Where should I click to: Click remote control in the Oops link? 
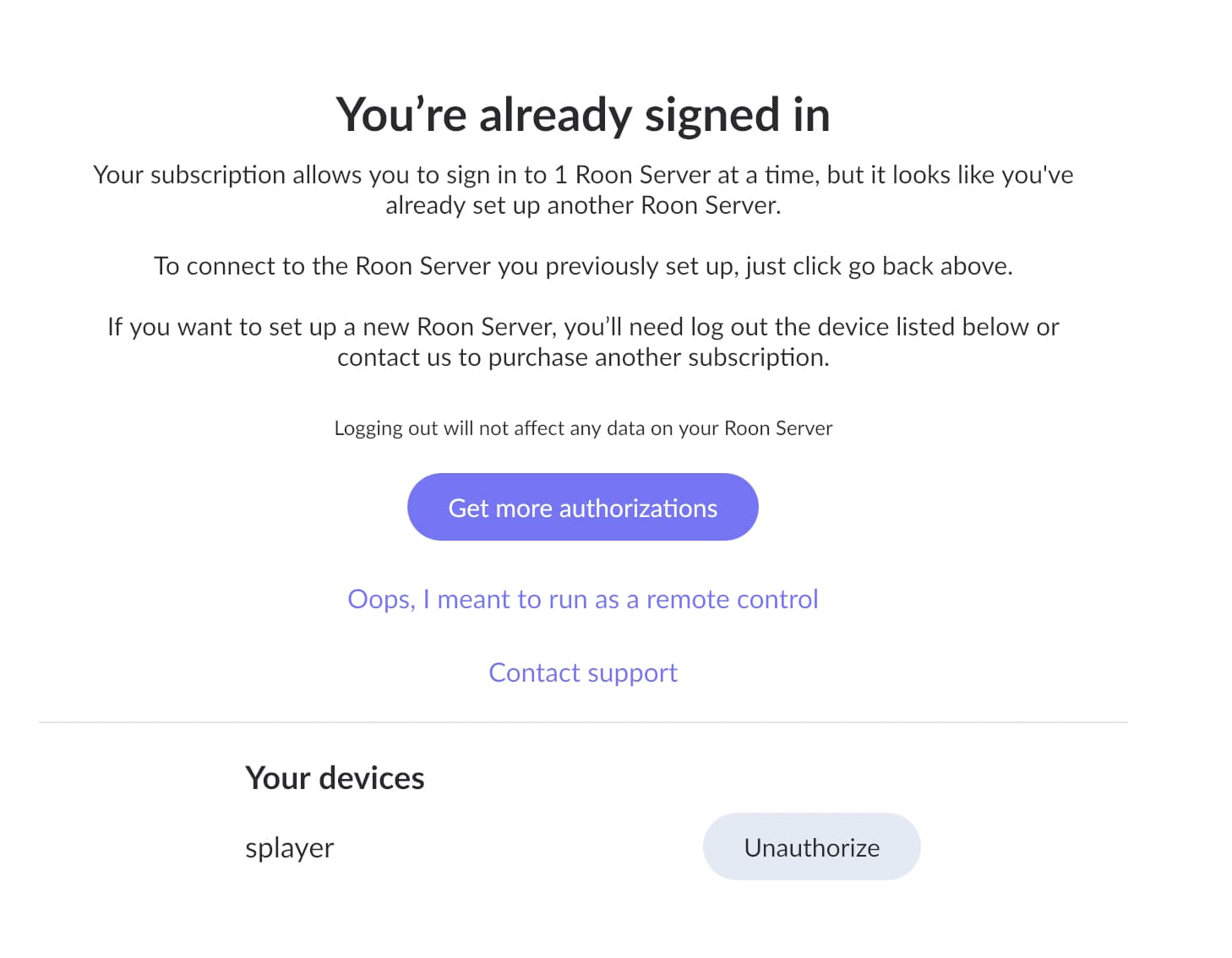pos(732,599)
